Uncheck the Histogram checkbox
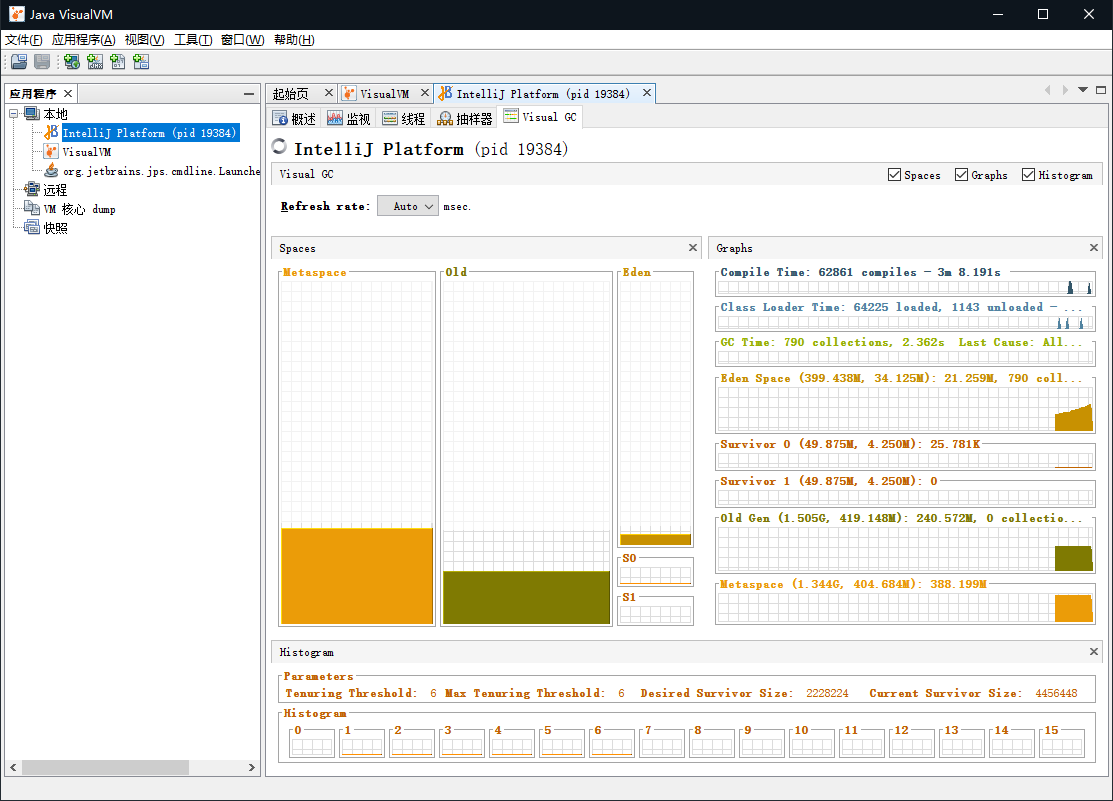 (x=1028, y=175)
